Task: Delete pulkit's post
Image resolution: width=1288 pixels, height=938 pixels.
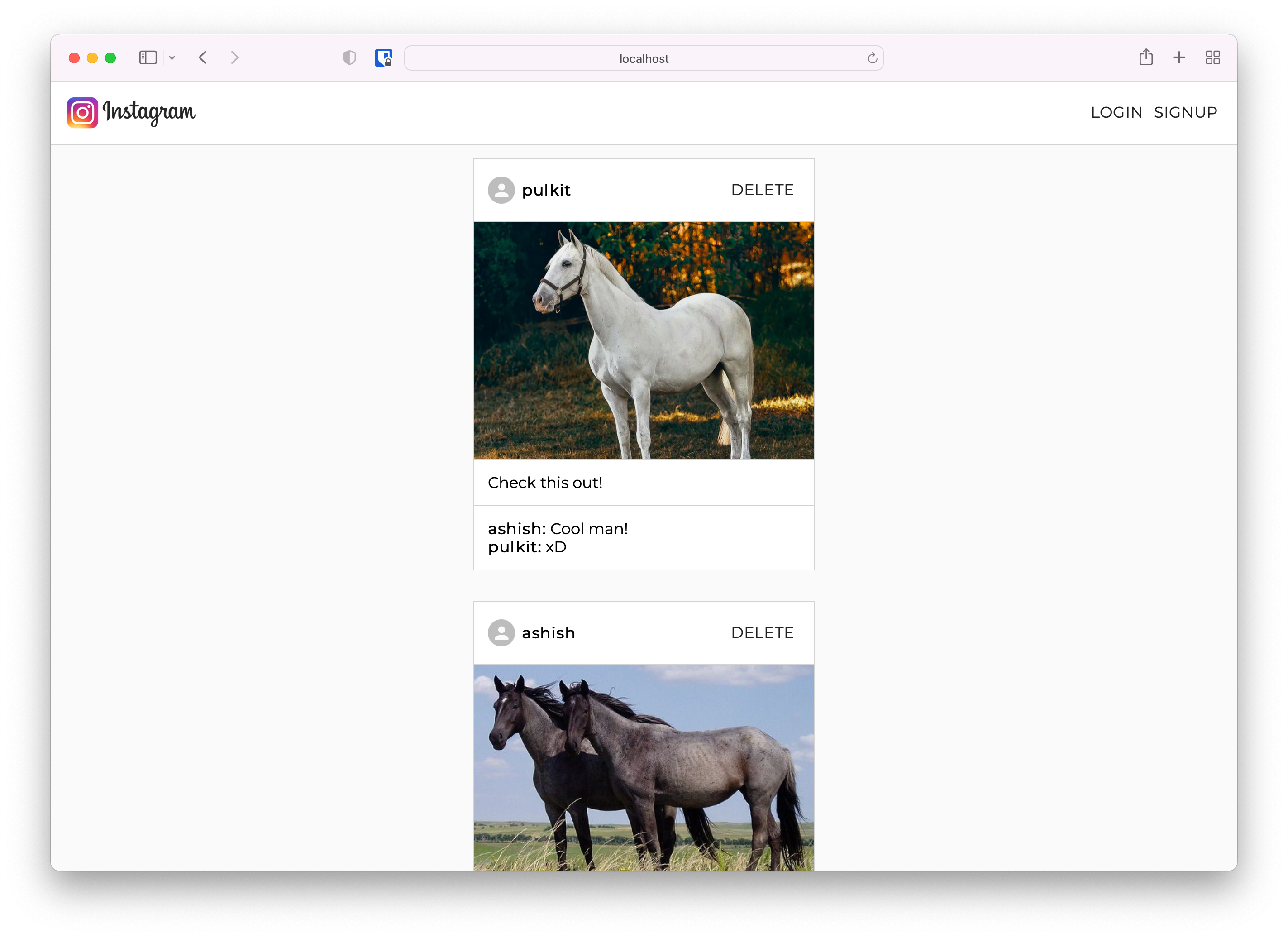Action: coord(762,190)
